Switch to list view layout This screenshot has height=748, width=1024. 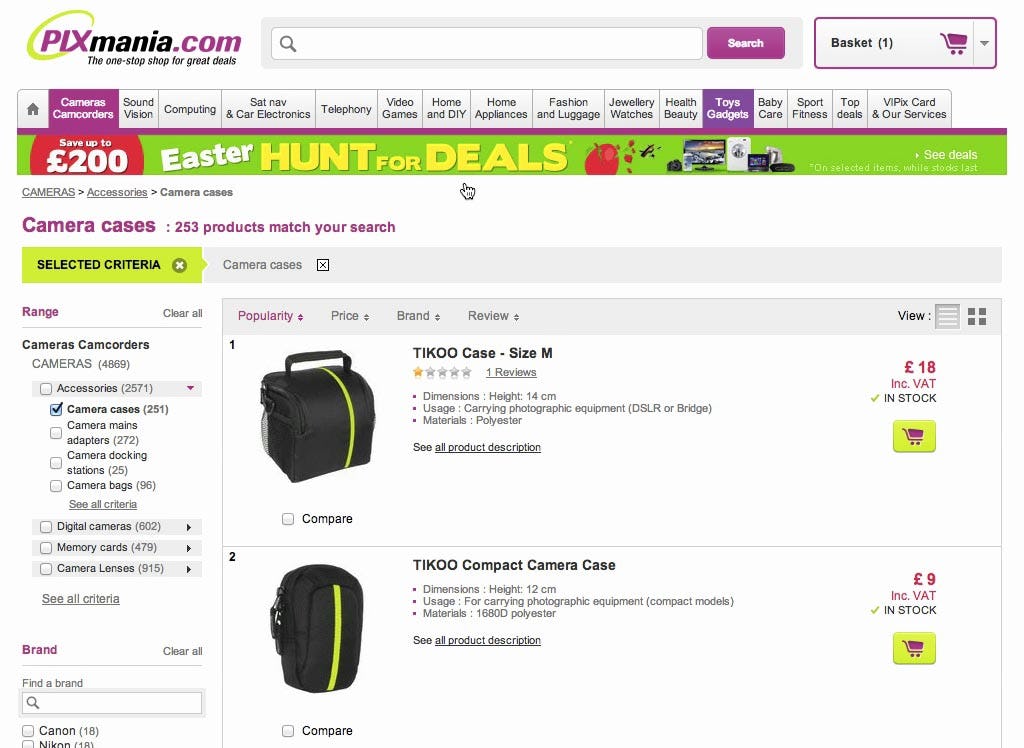(x=947, y=316)
